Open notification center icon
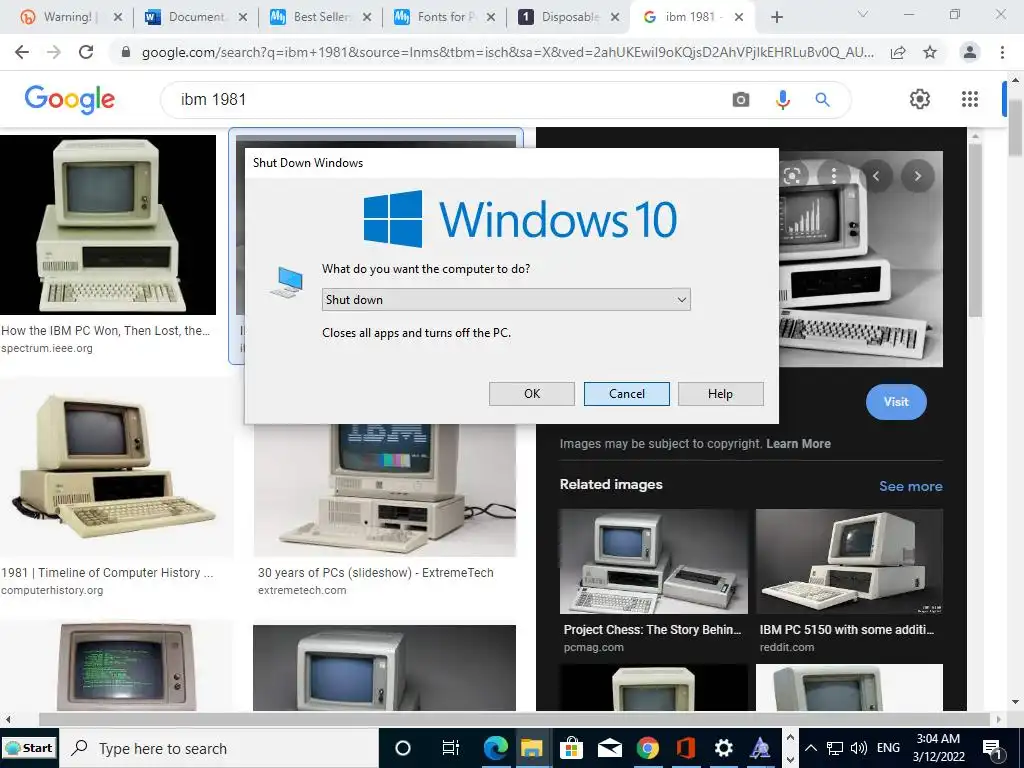The image size is (1024, 768). pyautogui.click(x=993, y=748)
